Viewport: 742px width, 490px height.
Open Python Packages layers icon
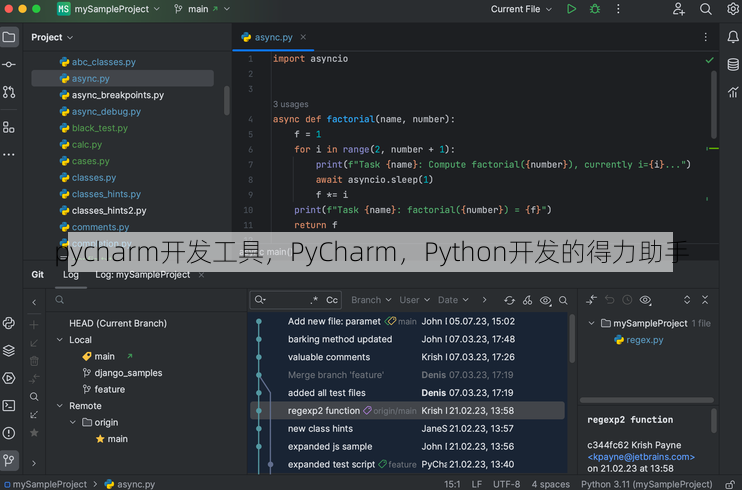9,351
